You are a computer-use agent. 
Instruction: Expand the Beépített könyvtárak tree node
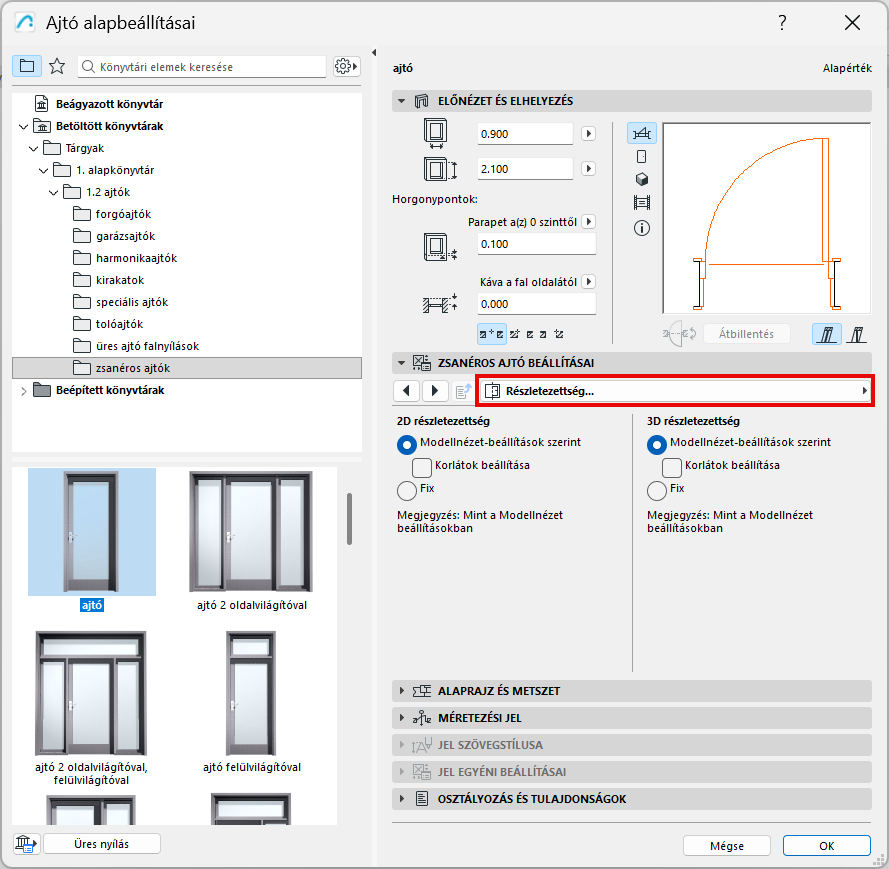(x=23, y=391)
